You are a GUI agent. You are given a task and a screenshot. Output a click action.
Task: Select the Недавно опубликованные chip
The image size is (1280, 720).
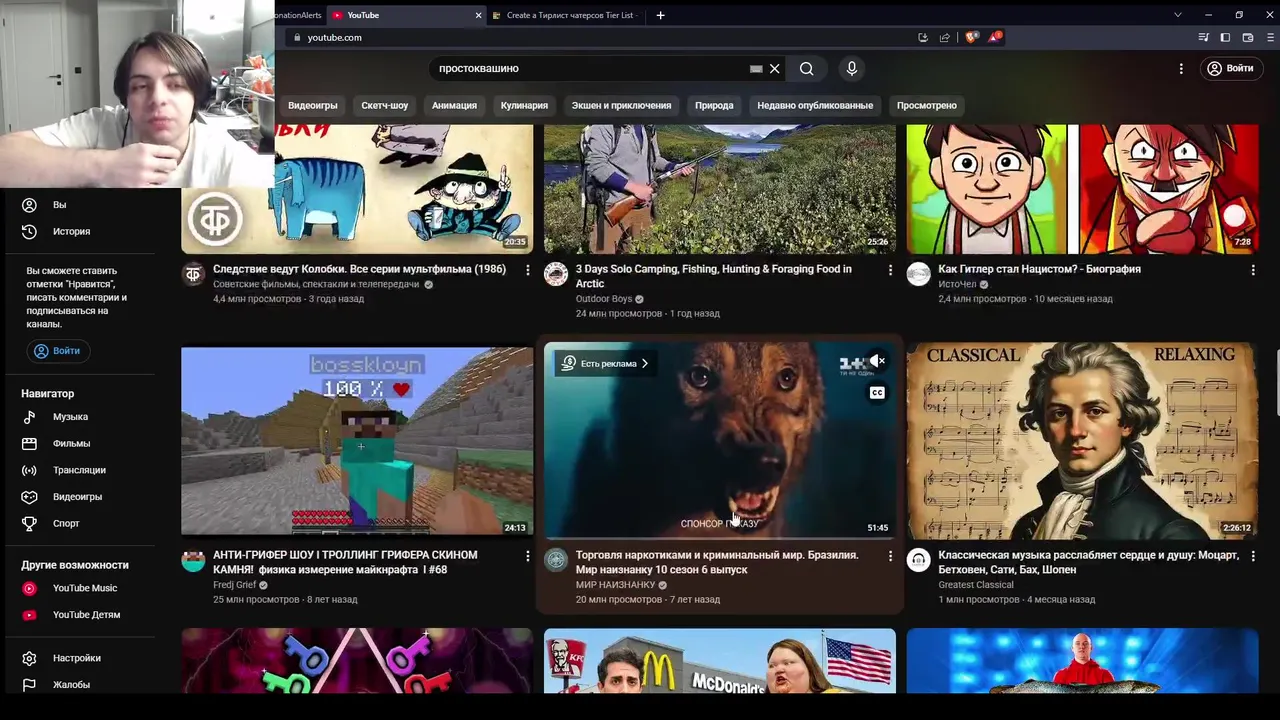coord(815,105)
